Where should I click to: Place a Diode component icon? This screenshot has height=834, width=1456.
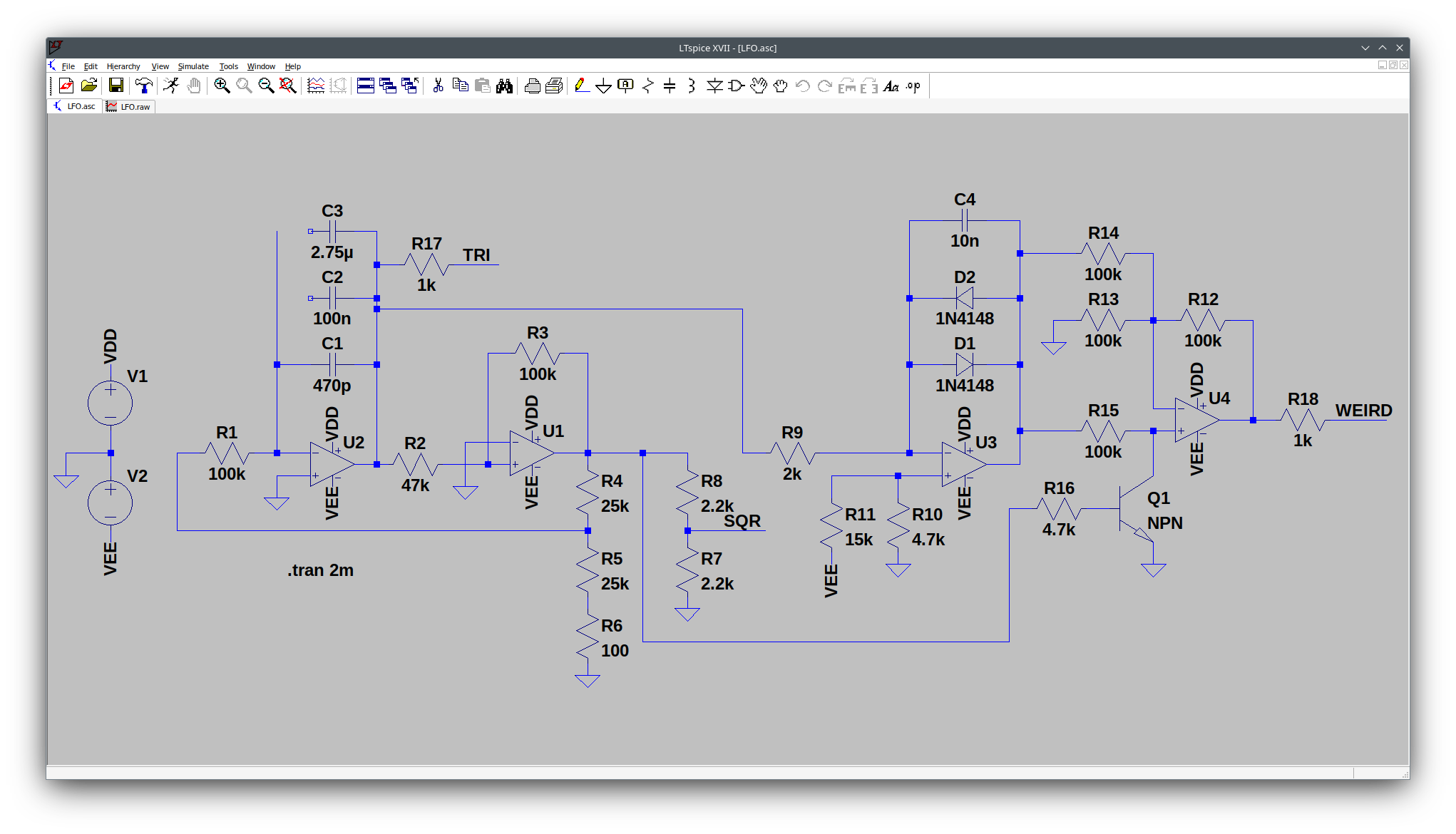click(x=714, y=86)
